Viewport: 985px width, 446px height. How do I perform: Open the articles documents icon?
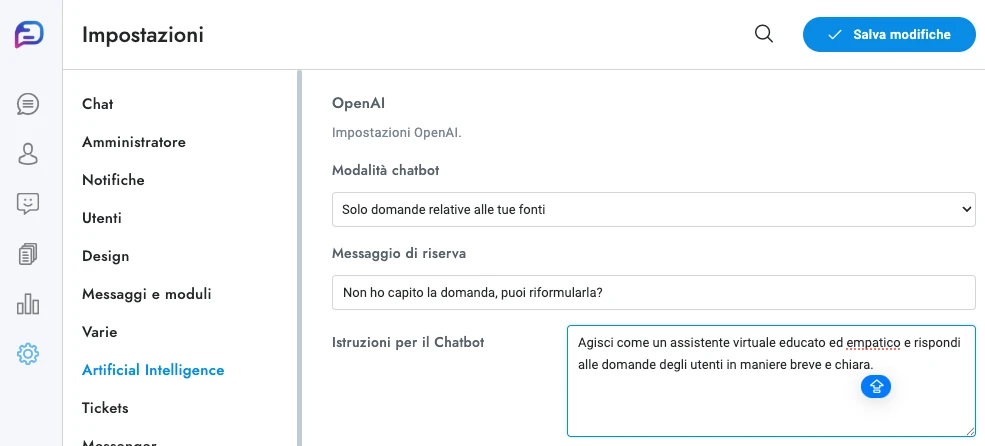[28, 254]
